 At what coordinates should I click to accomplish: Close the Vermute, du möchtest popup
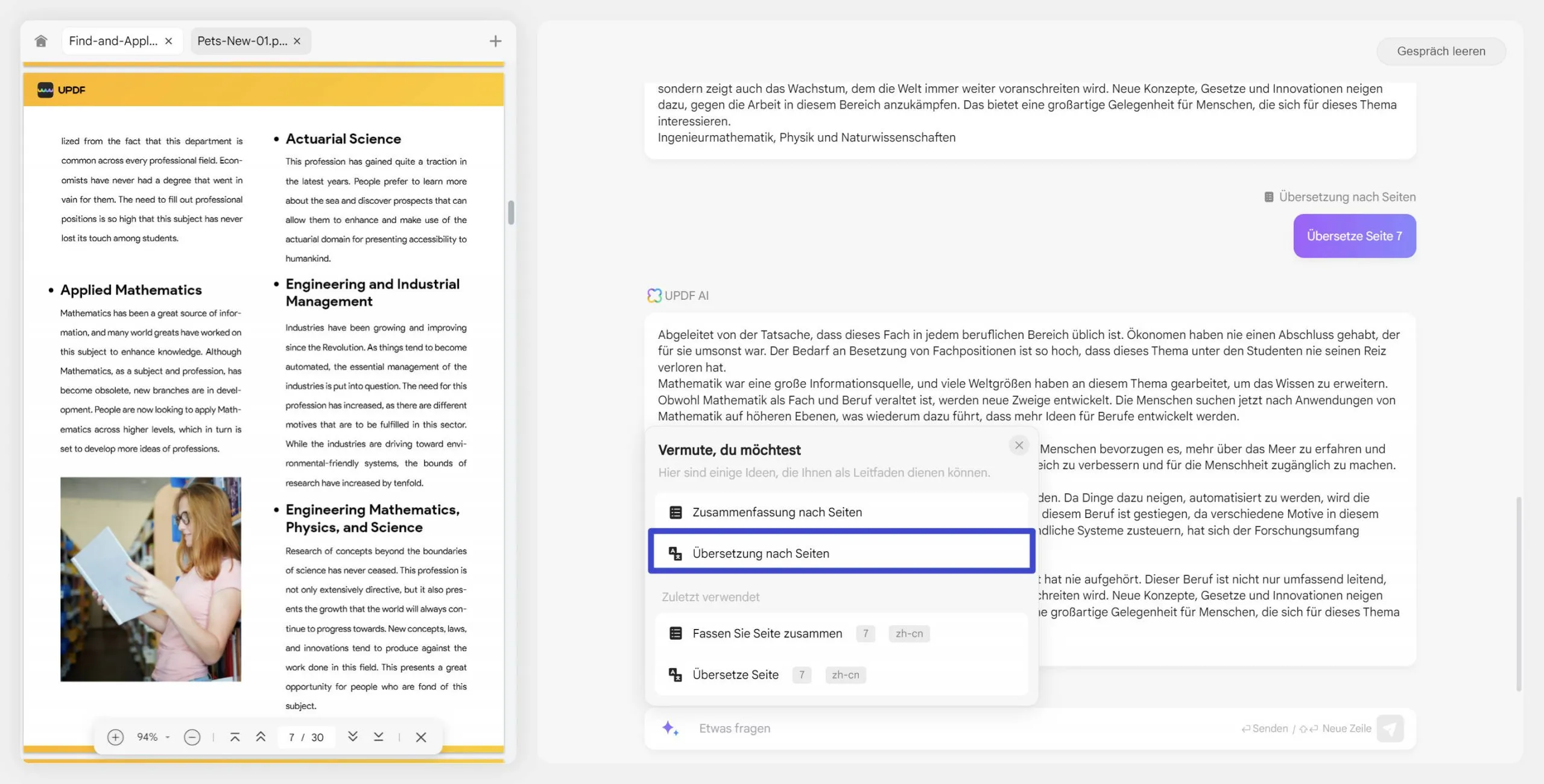1019,445
